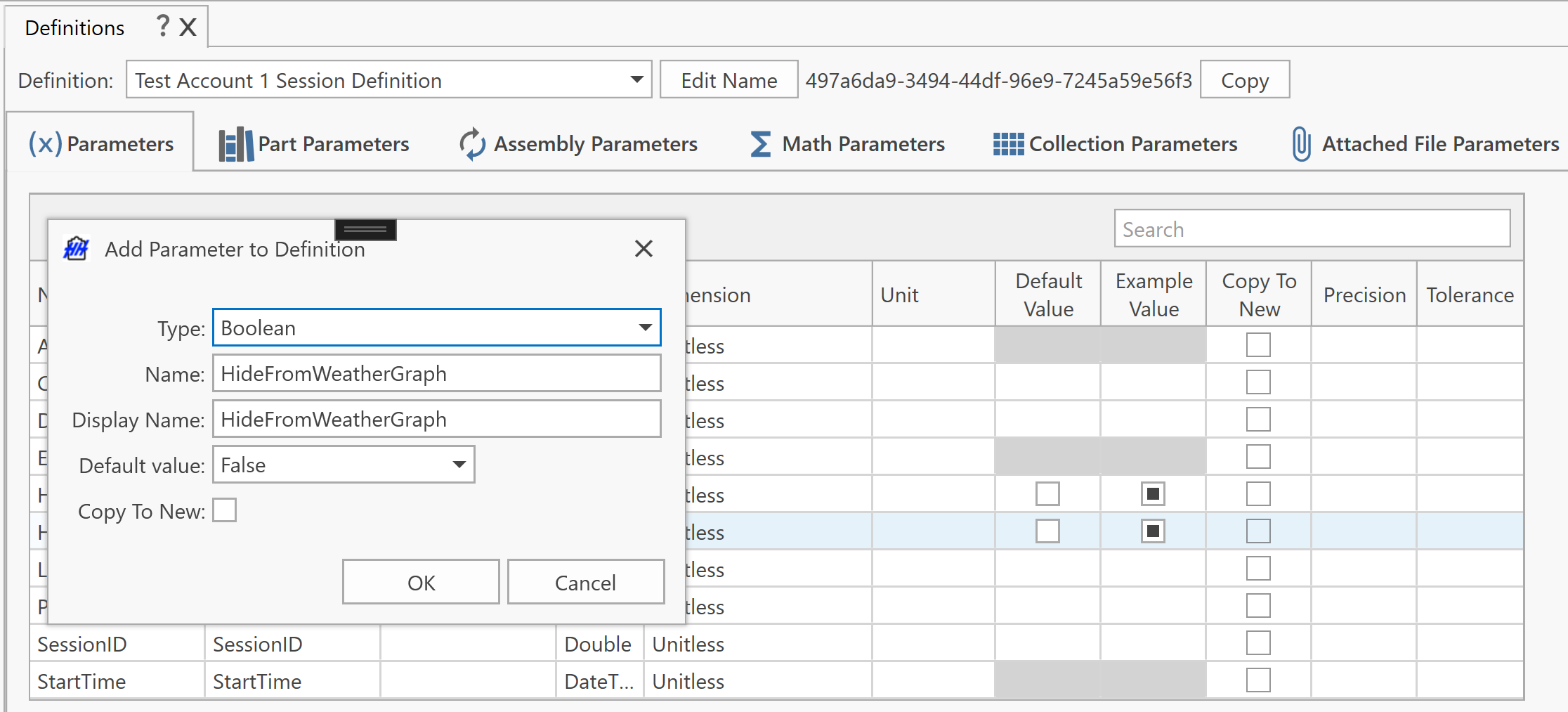The width and height of the screenshot is (1568, 712).
Task: Click the Parameters tab (x) icon
Action: [x=45, y=143]
